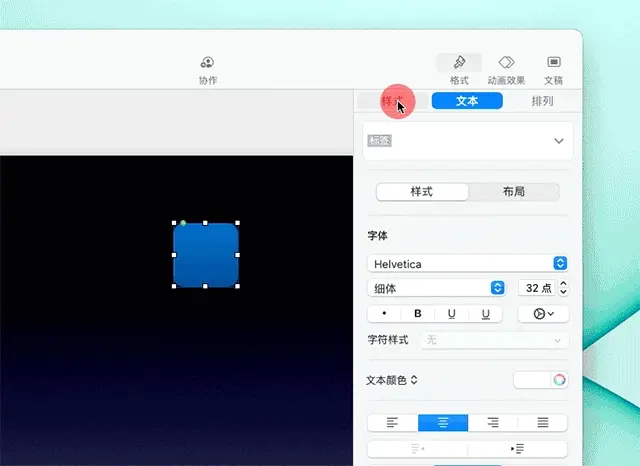Screen dimensions: 640x466
Task: Click the white text color swatch
Action: click(532, 380)
